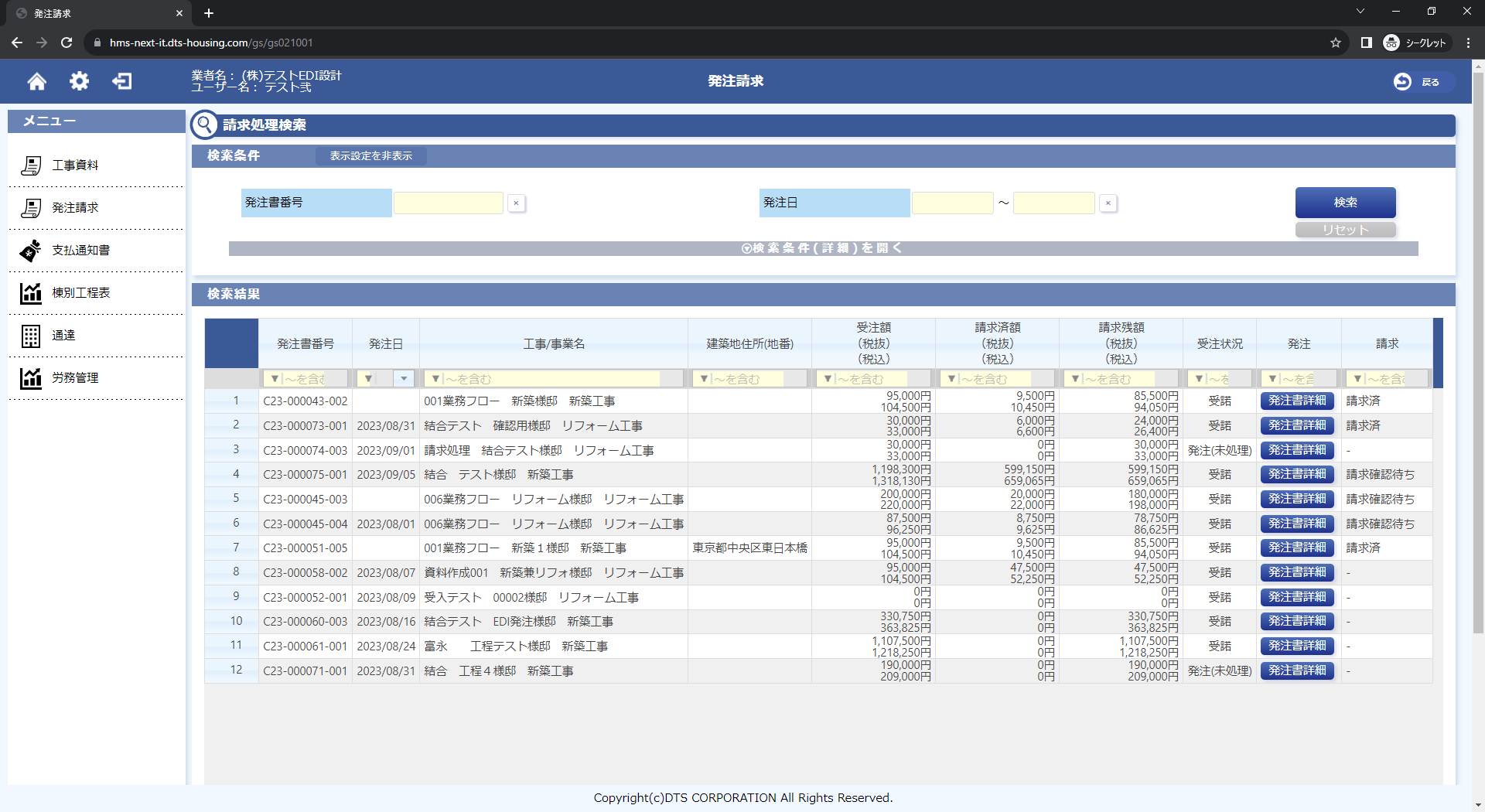This screenshot has height=812, width=1485.
Task: Open filter menu for 受注状況 column
Action: 1199,379
